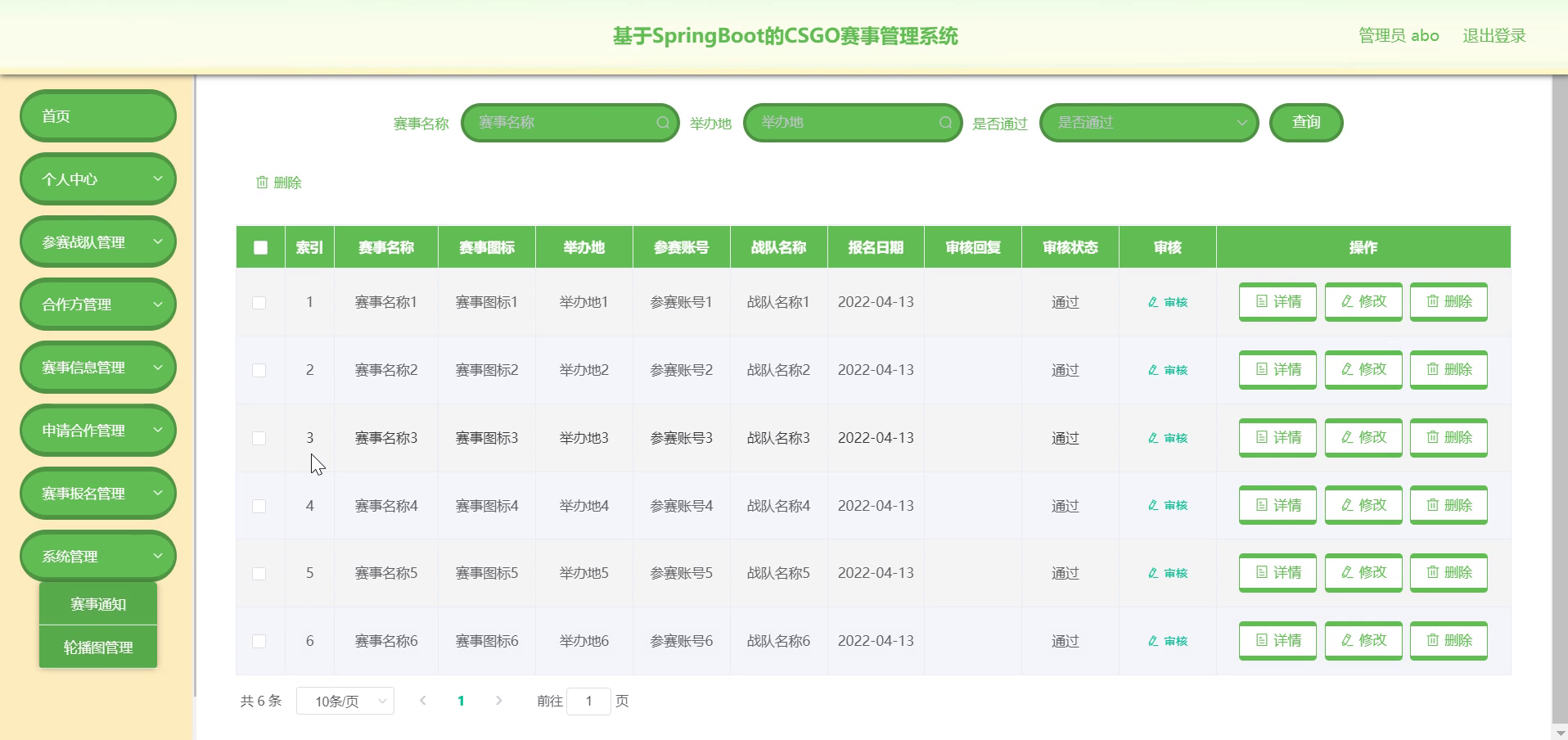Edit 赛事名称3 via 修改
Image resolution: width=1568 pixels, height=740 pixels.
tap(1363, 438)
